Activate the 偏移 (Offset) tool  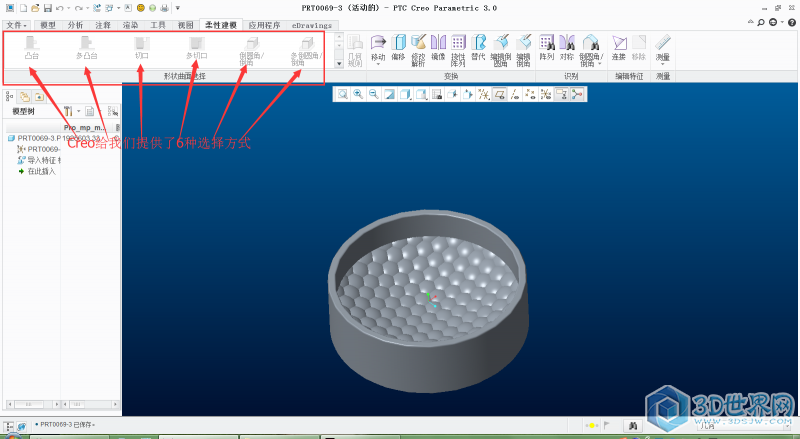coord(398,47)
